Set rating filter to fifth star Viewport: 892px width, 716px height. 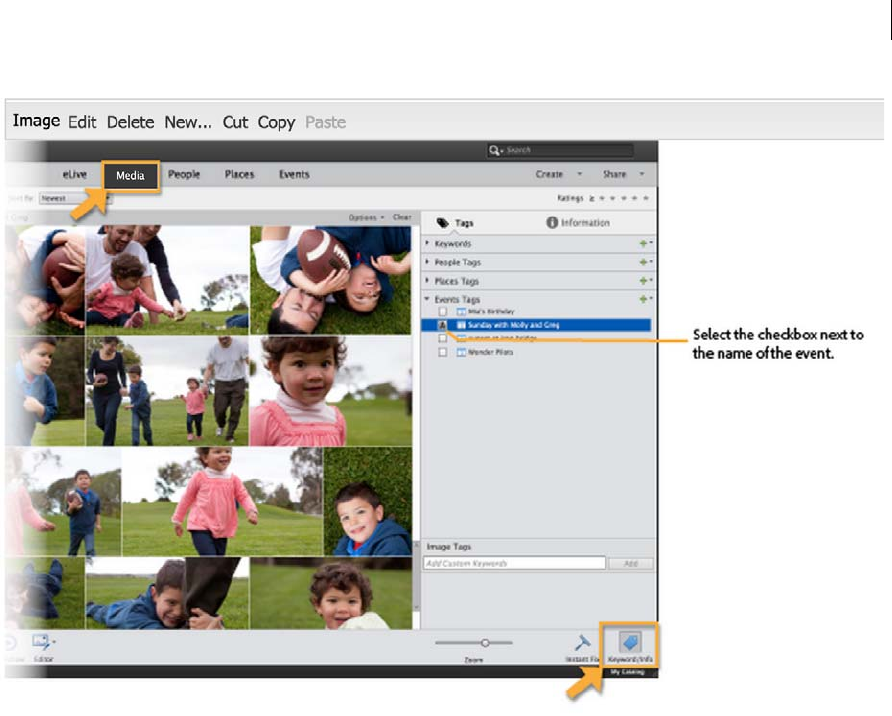click(646, 198)
